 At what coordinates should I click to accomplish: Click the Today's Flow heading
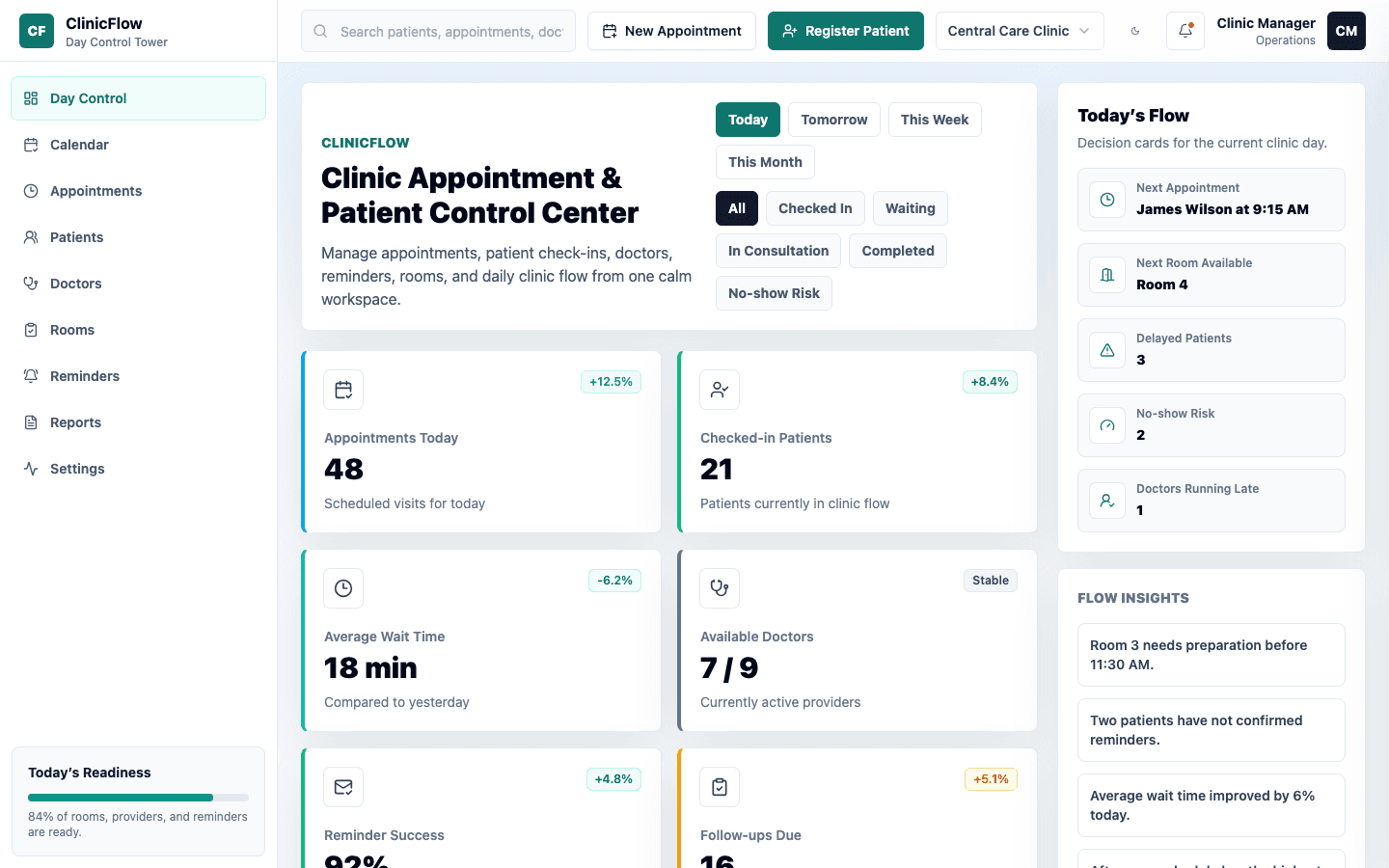(x=1133, y=116)
